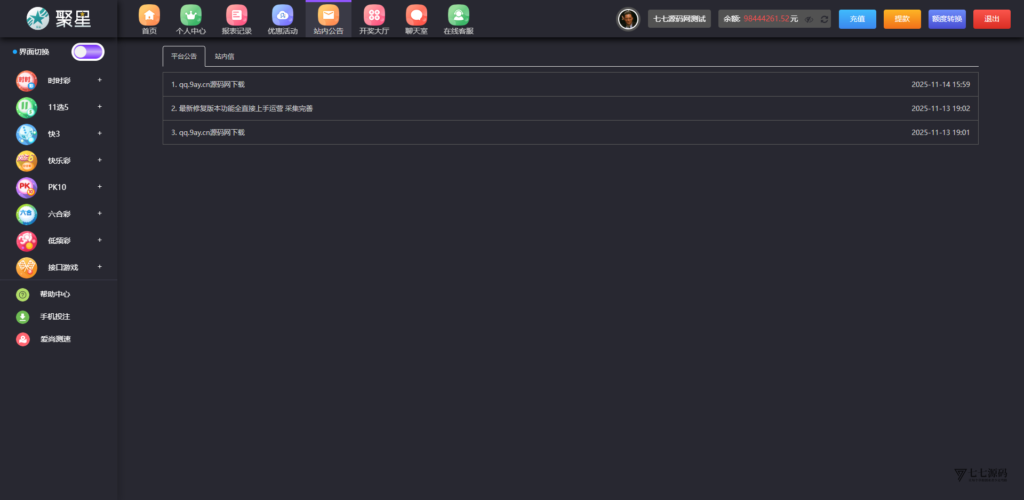The height and width of the screenshot is (500, 1024).
Task: Click the user avatar thumbnail
Action: coord(628,19)
